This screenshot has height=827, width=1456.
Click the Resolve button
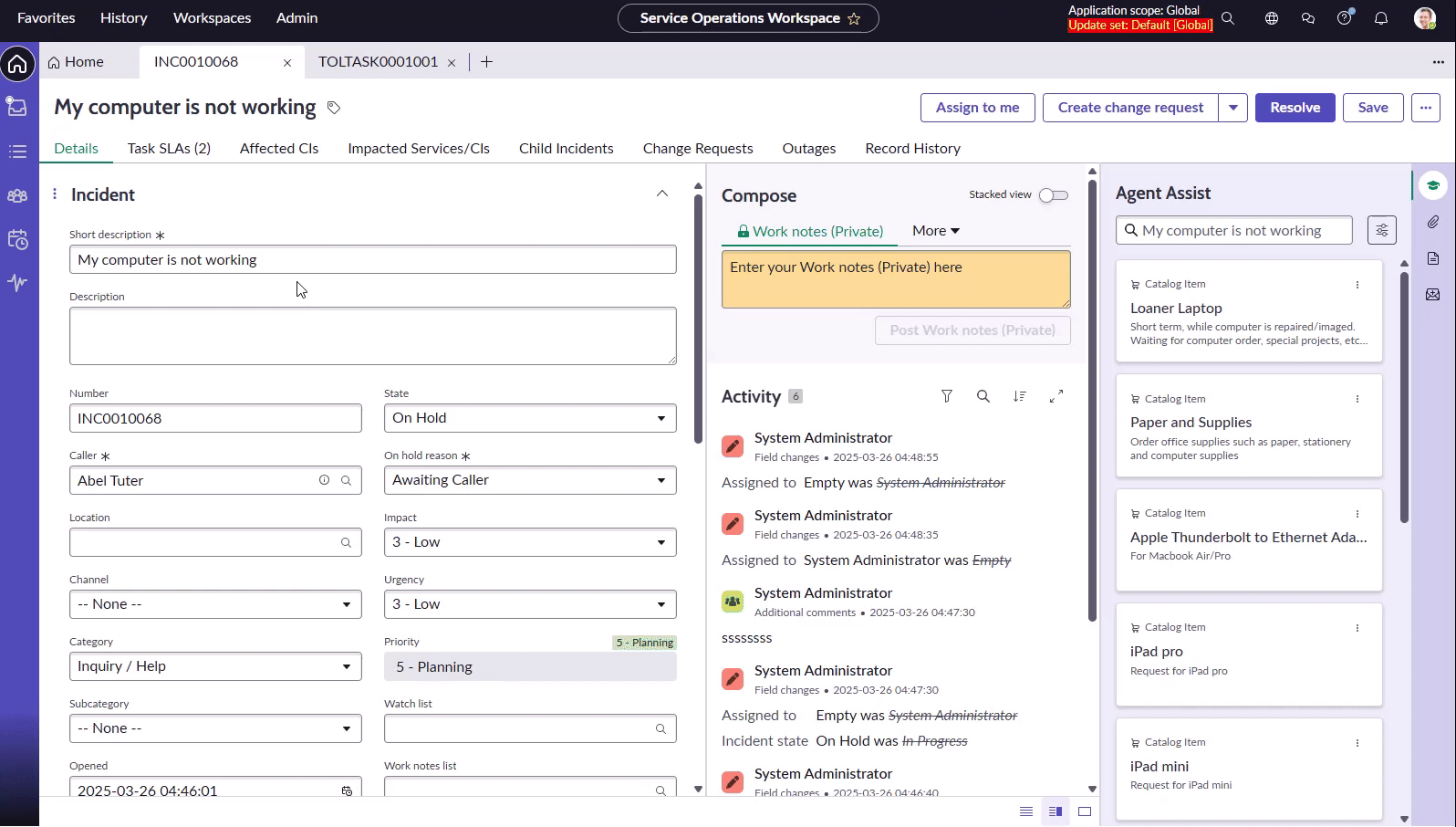[x=1295, y=108]
